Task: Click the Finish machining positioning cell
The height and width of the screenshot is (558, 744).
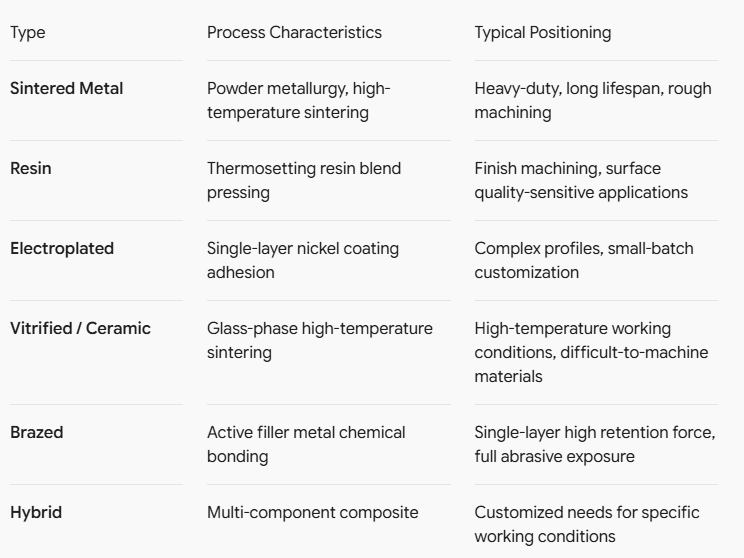Action: (581, 180)
